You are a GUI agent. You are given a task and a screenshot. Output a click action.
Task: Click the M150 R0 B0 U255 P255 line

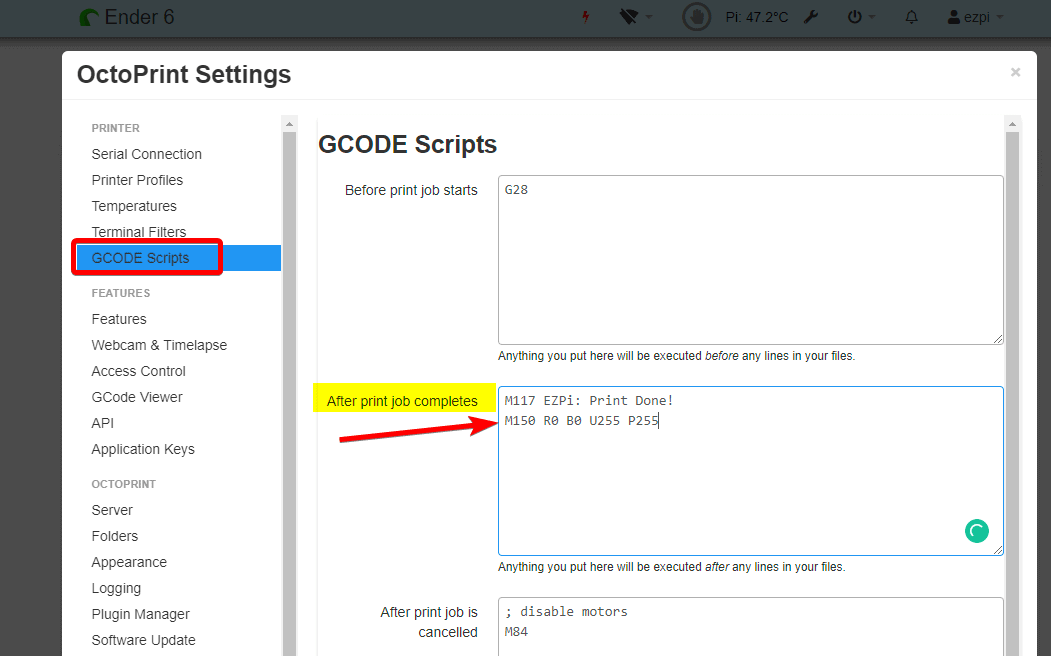tap(582, 421)
